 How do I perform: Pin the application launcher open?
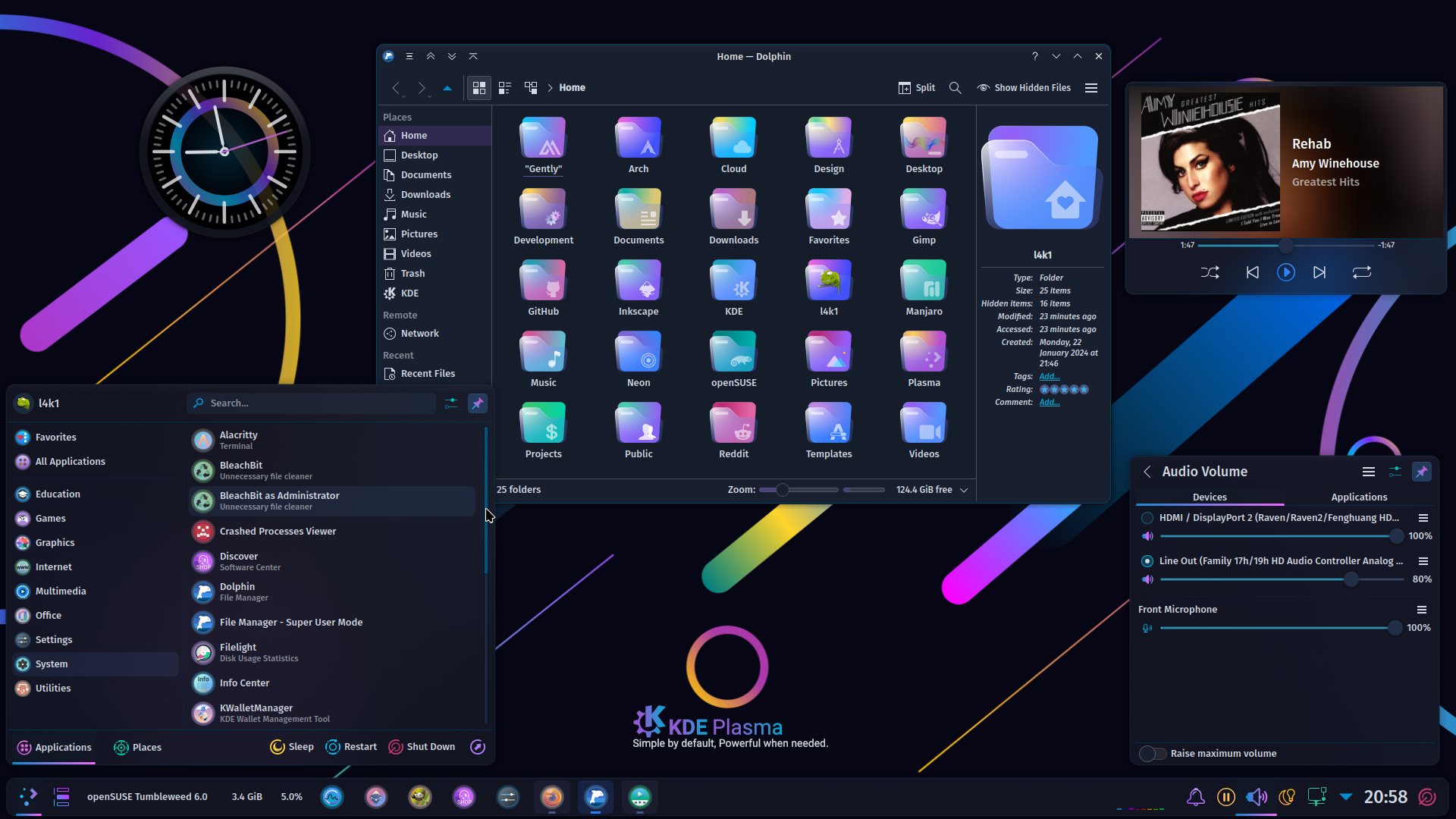(478, 403)
